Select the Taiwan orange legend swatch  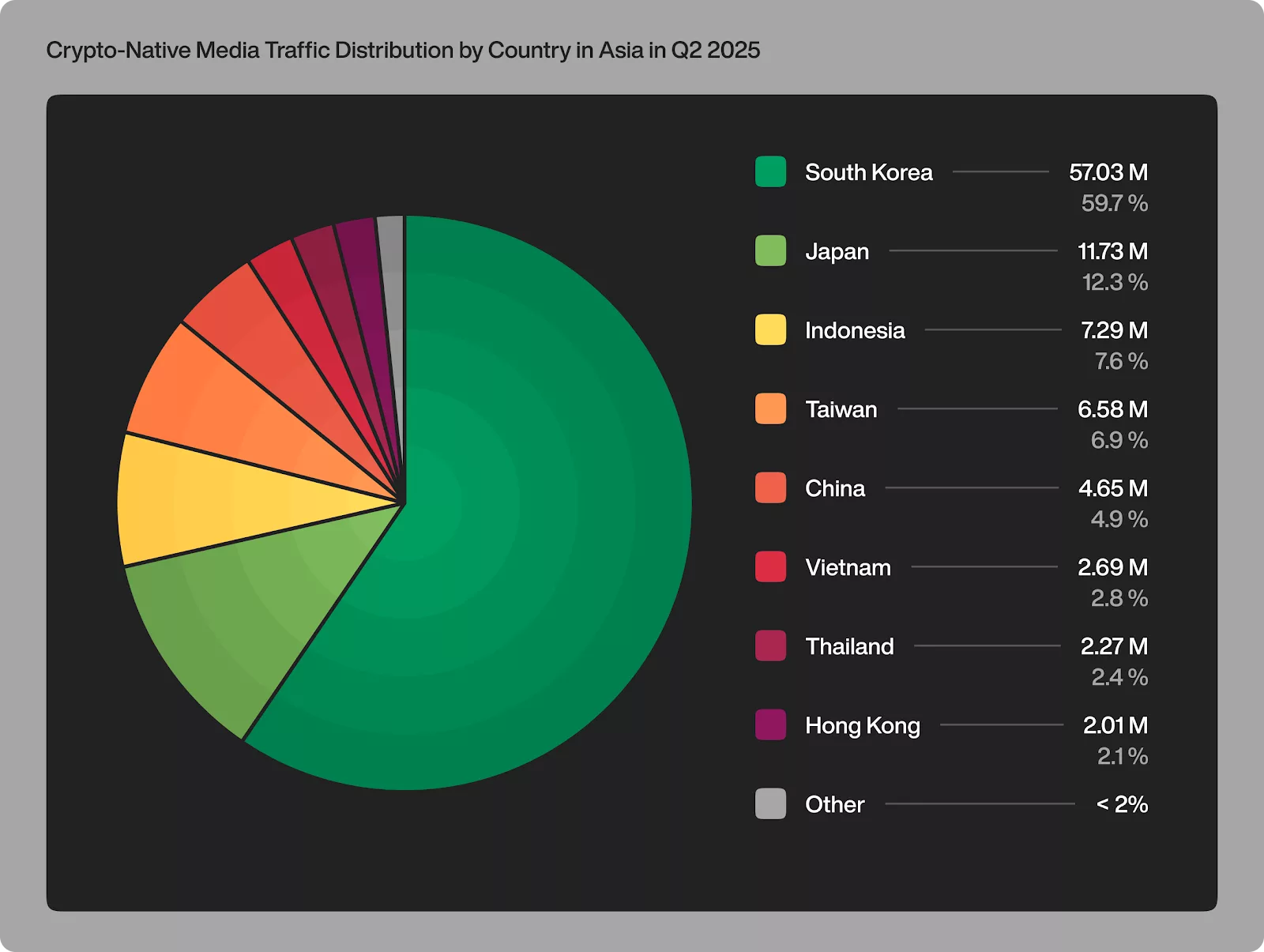[x=769, y=409]
